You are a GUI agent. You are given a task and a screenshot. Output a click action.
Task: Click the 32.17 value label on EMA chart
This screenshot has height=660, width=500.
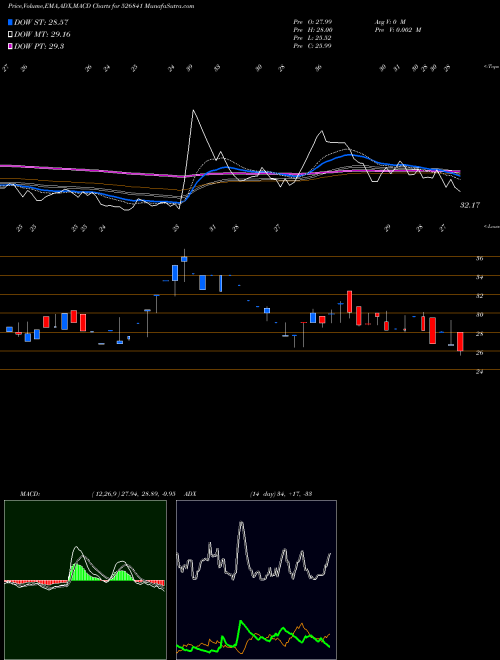470,205
